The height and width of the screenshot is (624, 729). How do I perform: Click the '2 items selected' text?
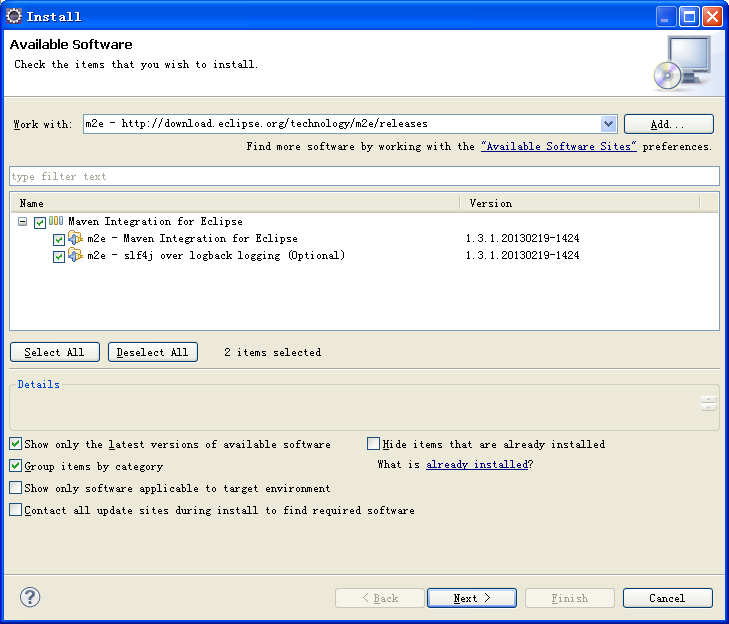tap(272, 352)
